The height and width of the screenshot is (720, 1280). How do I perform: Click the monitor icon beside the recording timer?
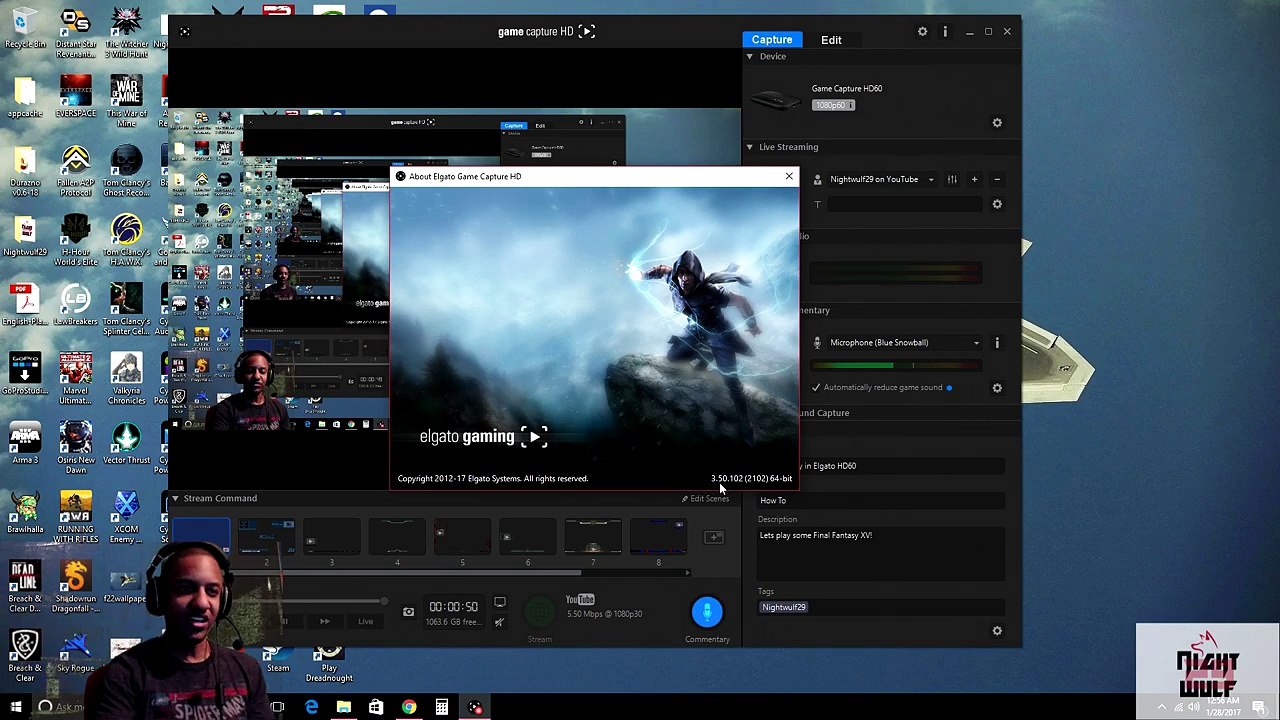(500, 603)
